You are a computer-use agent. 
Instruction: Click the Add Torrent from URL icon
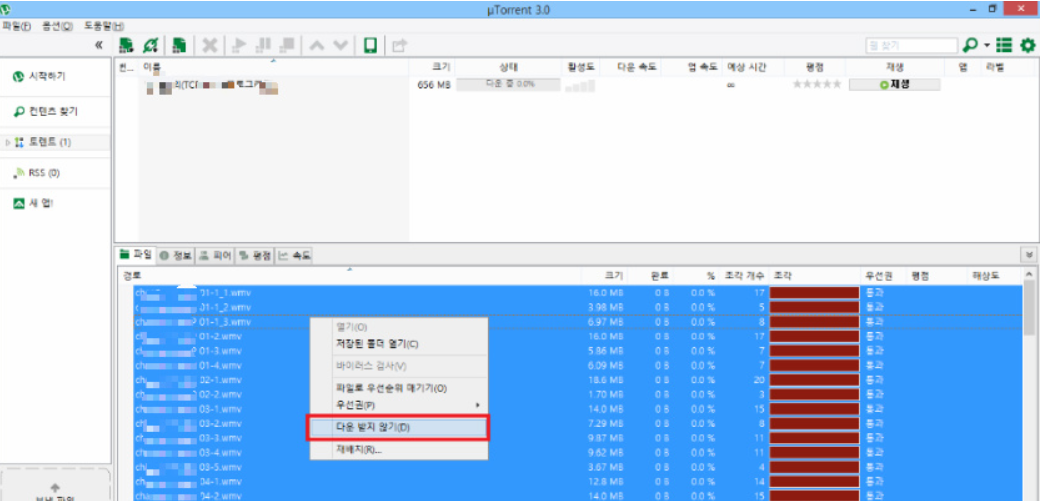(151, 45)
